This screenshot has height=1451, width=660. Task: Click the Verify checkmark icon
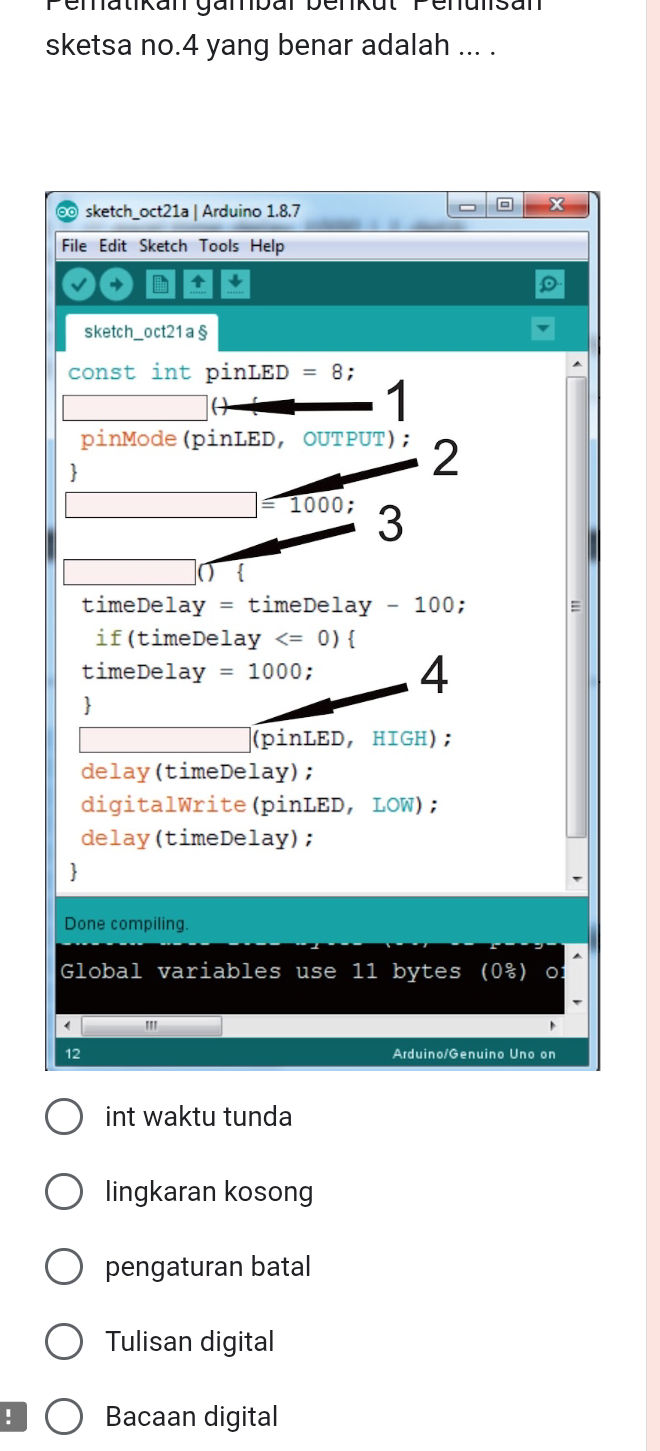[x=80, y=284]
